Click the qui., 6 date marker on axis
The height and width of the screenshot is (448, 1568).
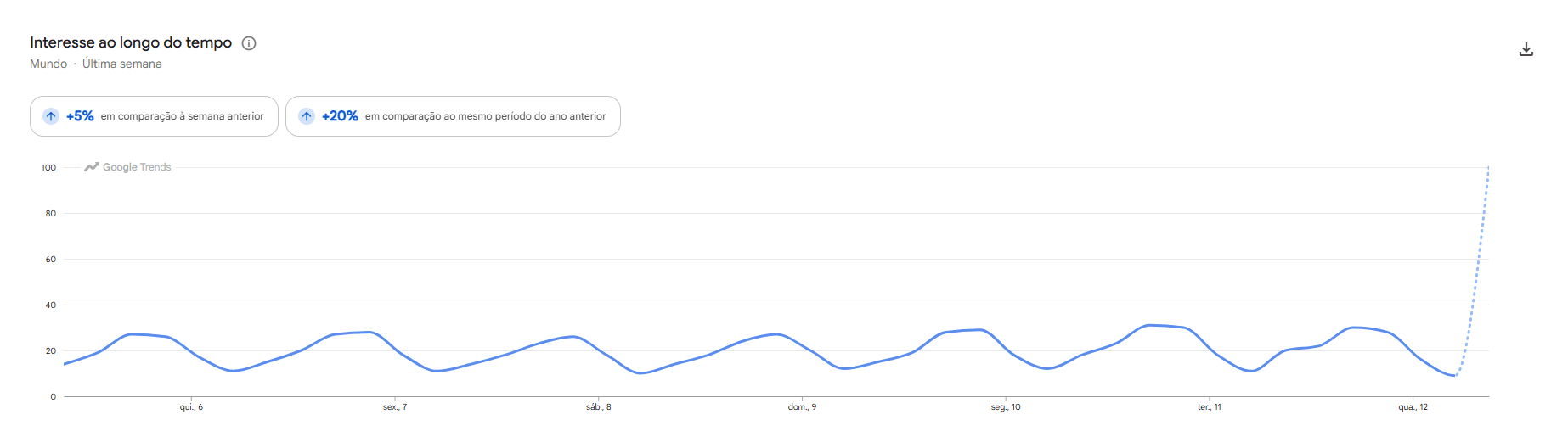click(x=191, y=407)
